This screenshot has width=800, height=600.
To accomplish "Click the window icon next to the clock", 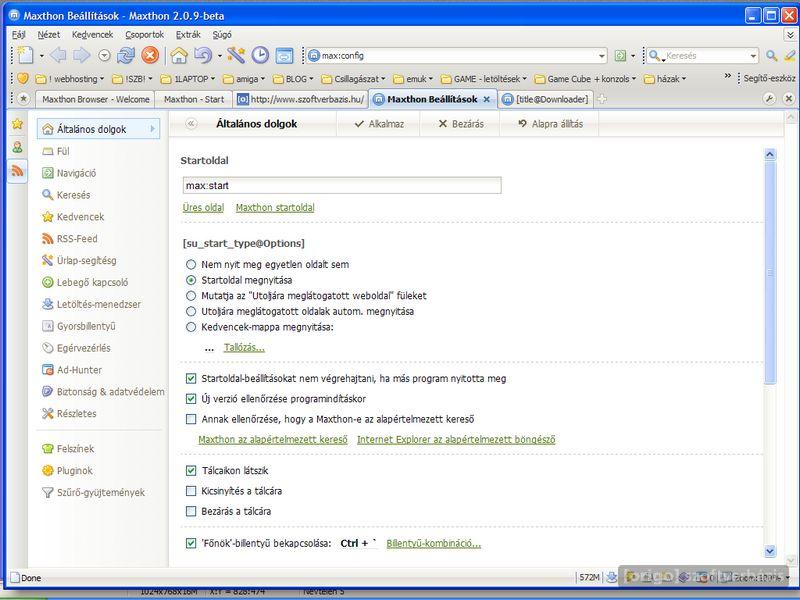I will pos(284,55).
